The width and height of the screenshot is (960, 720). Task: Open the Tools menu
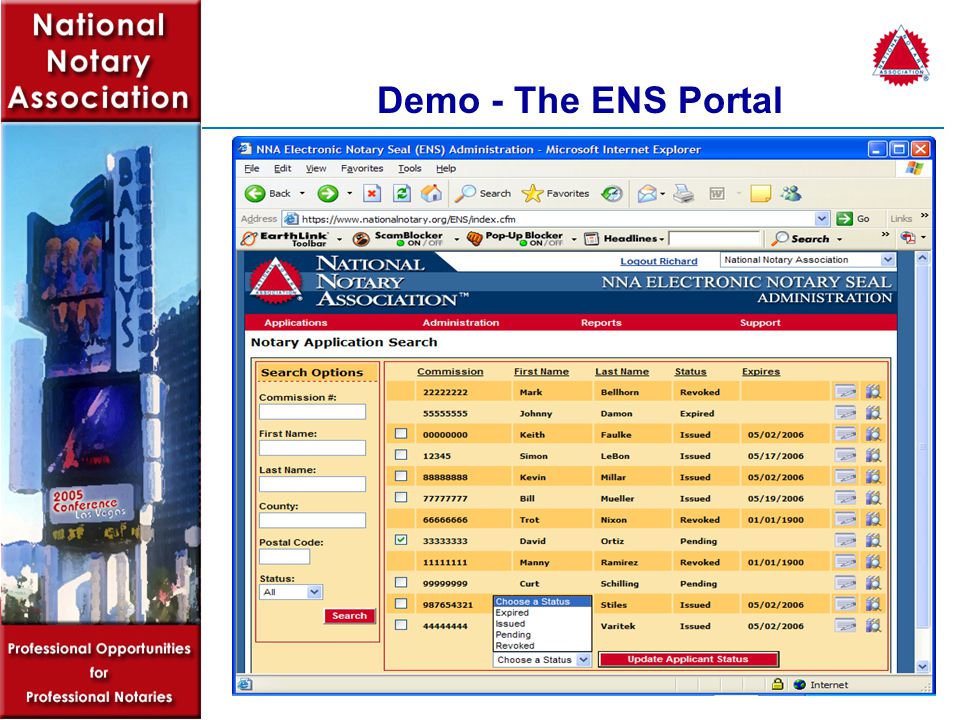(410, 168)
